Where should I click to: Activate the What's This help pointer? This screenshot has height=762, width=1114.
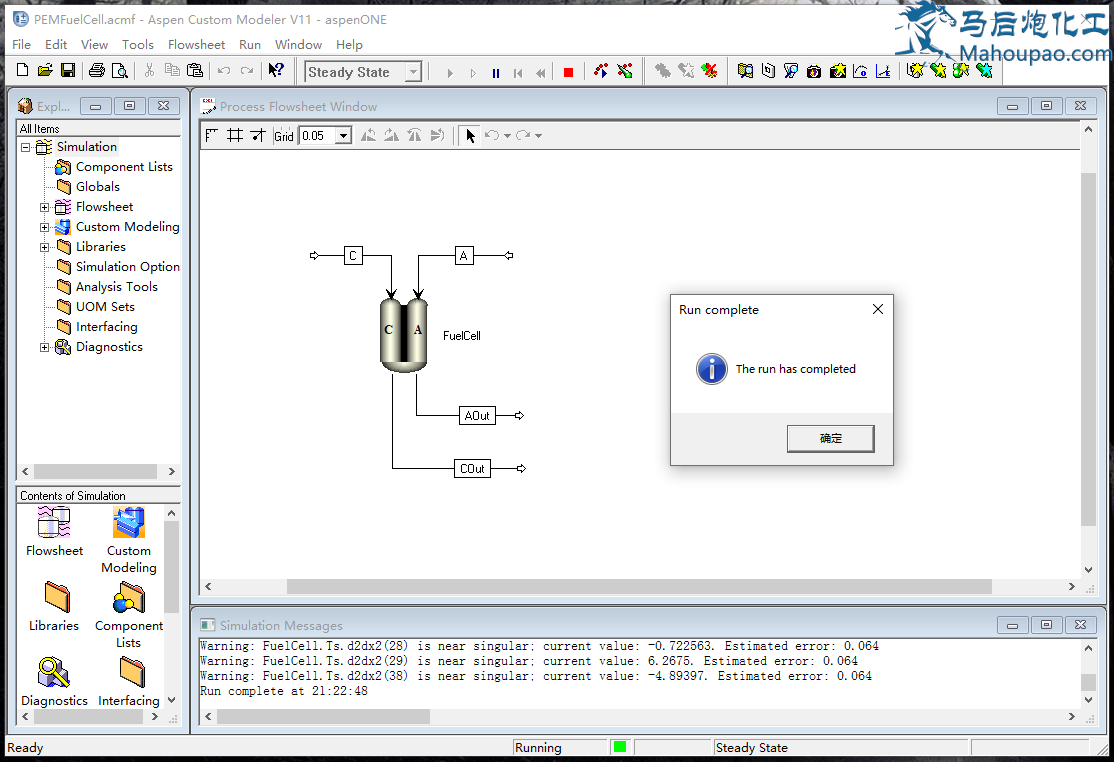276,70
